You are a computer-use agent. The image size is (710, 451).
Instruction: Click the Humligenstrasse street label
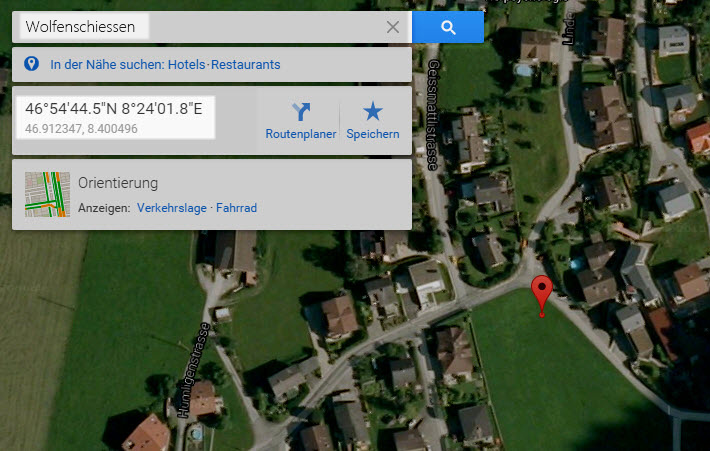(x=194, y=370)
